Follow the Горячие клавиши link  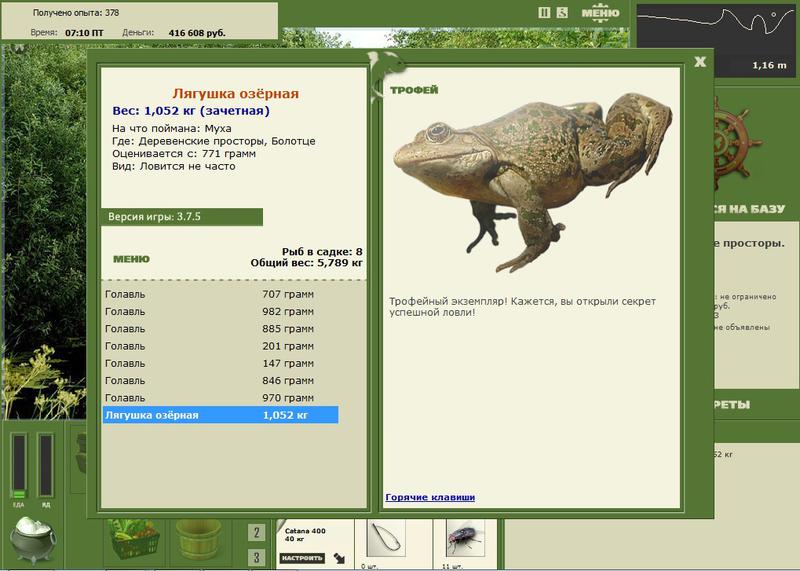tap(430, 497)
